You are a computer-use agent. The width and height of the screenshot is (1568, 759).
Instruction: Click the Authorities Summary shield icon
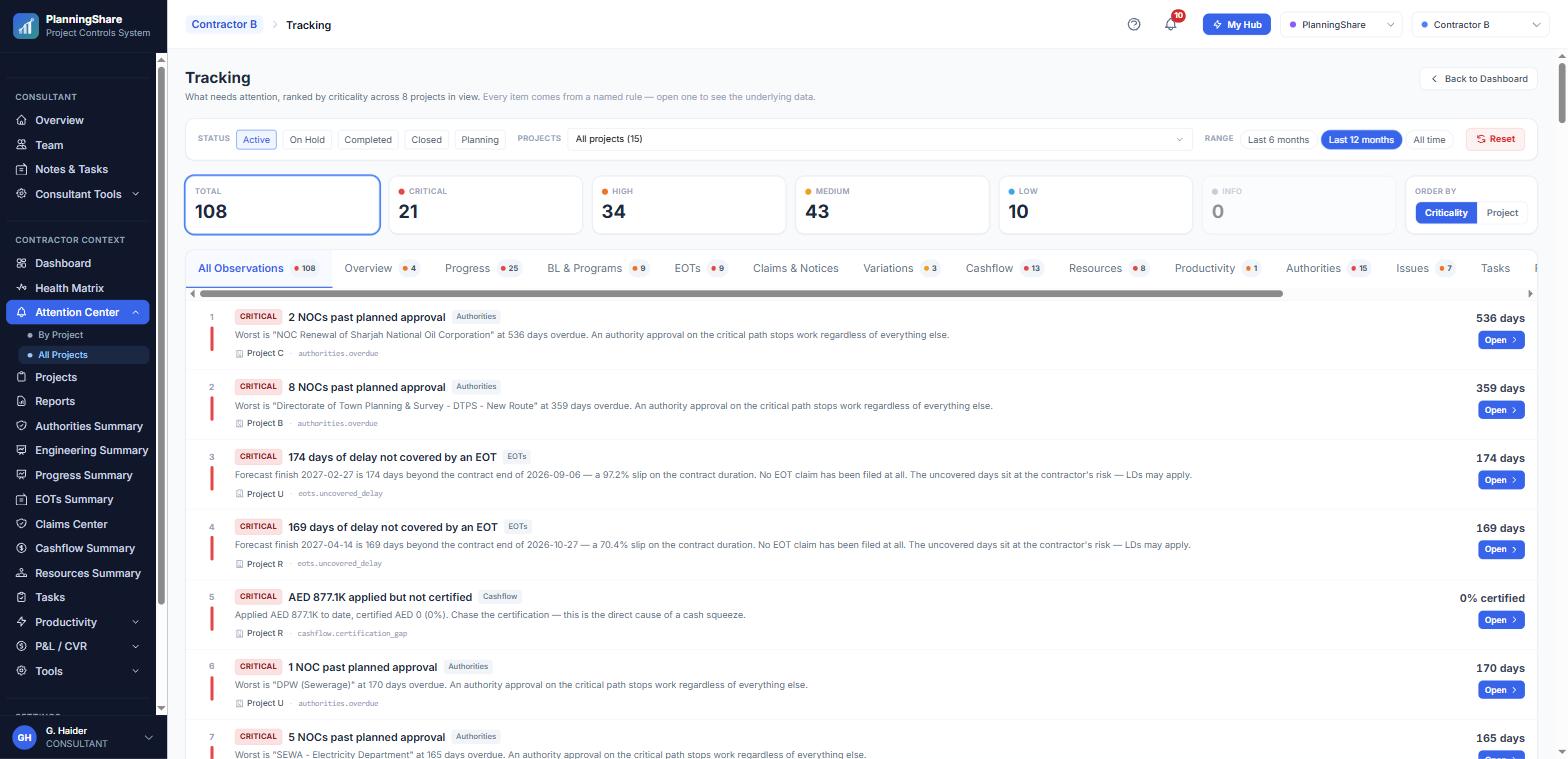[x=22, y=426]
